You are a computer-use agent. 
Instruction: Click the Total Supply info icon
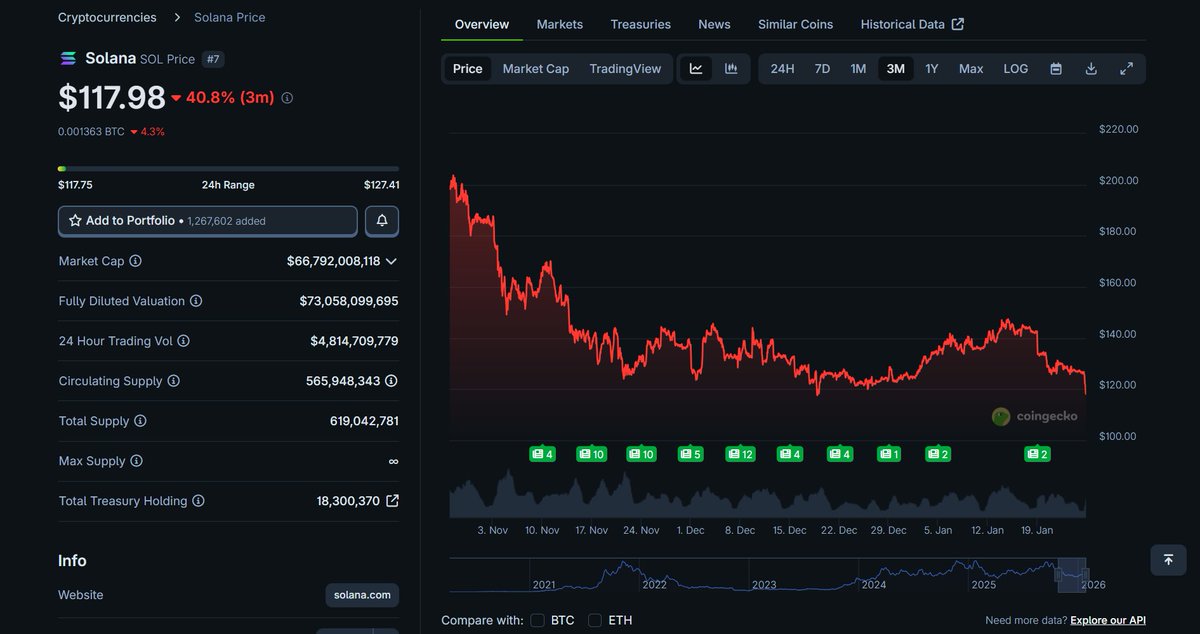point(140,421)
